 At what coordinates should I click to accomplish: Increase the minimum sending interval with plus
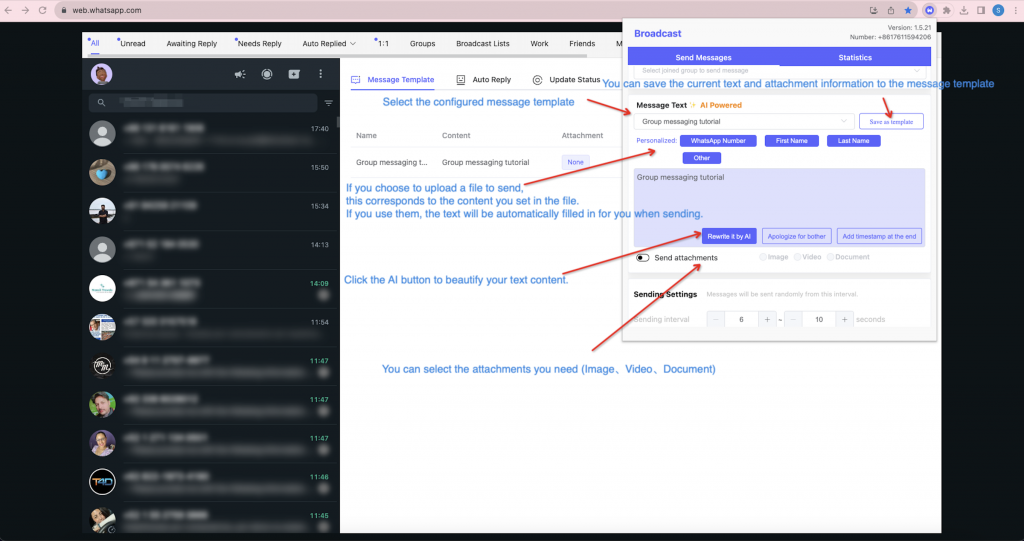pyautogui.click(x=768, y=319)
